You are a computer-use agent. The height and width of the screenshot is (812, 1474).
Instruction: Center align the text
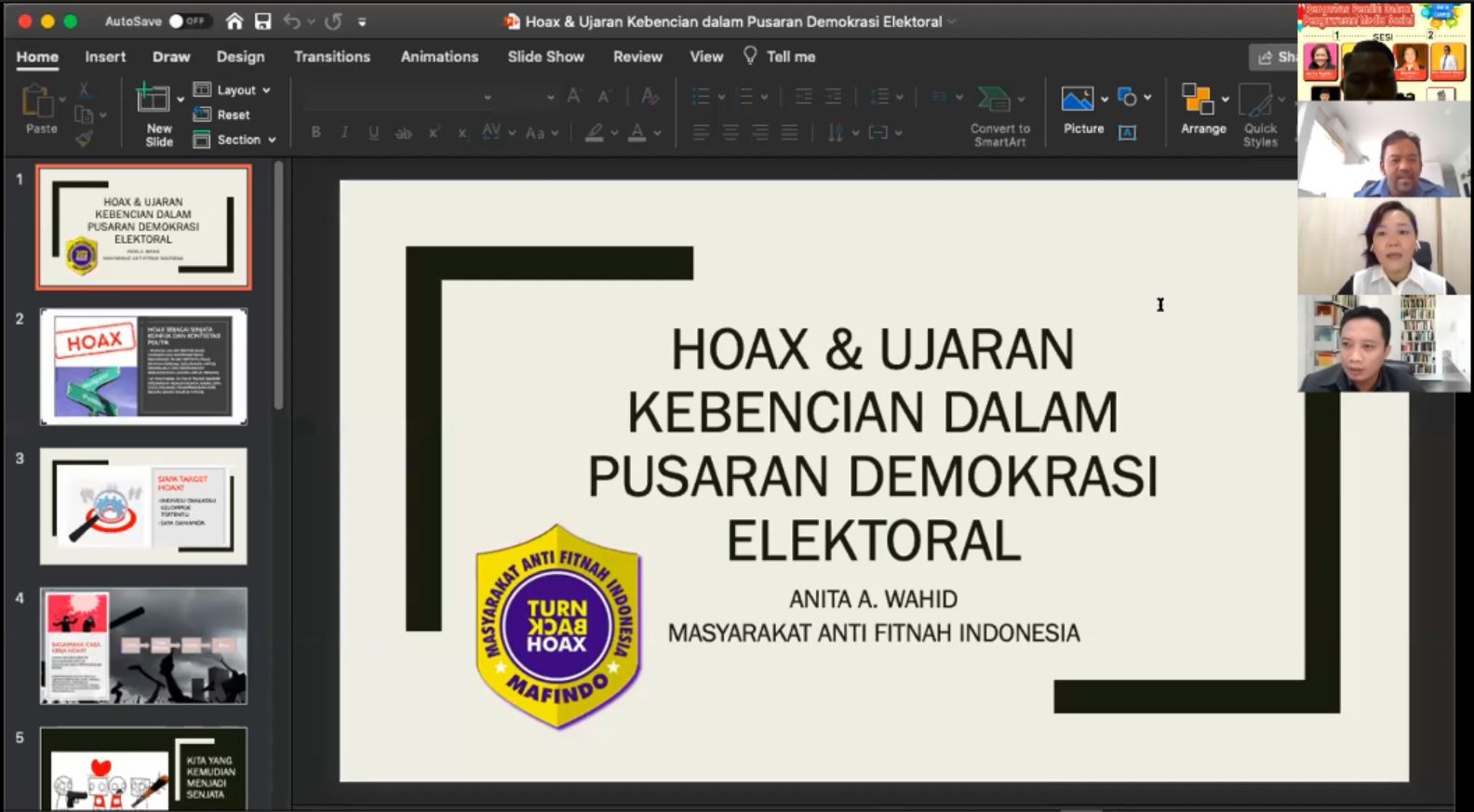click(730, 133)
